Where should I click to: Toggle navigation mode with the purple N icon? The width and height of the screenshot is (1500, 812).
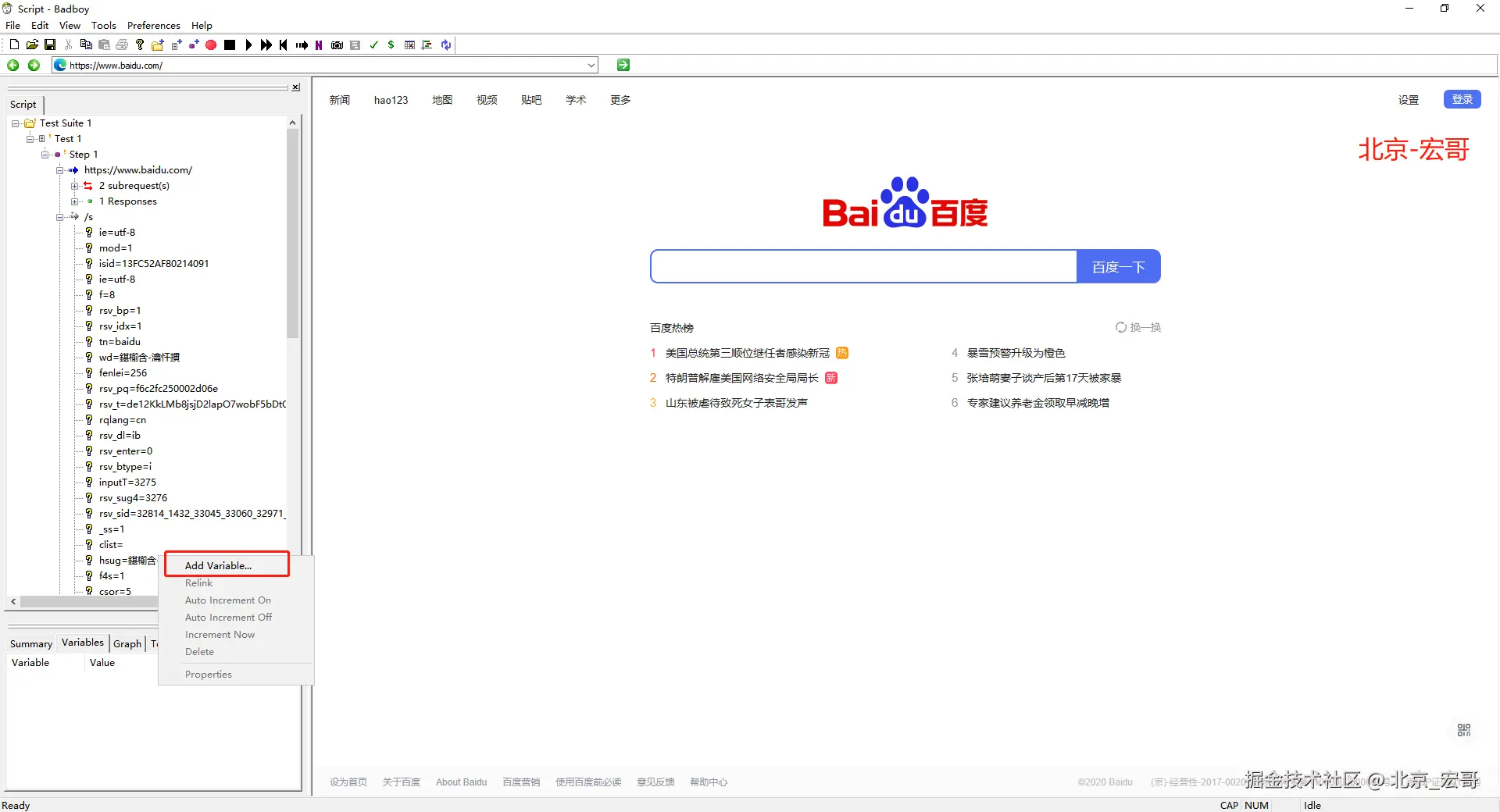click(x=319, y=45)
